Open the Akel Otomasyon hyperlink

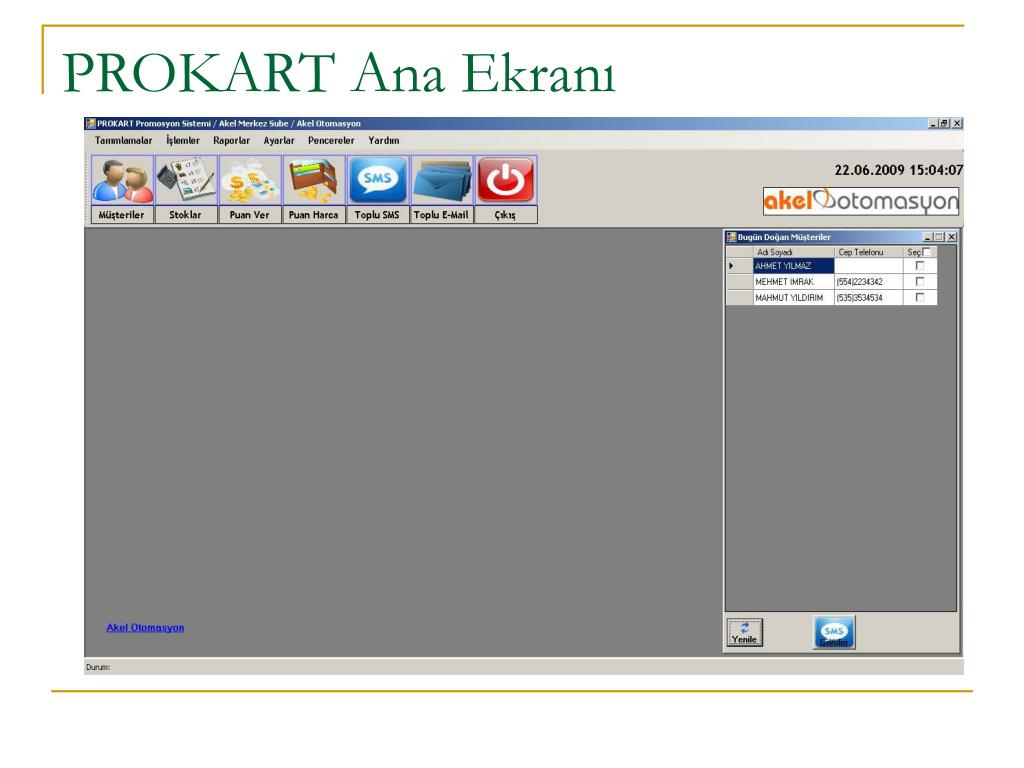(146, 628)
